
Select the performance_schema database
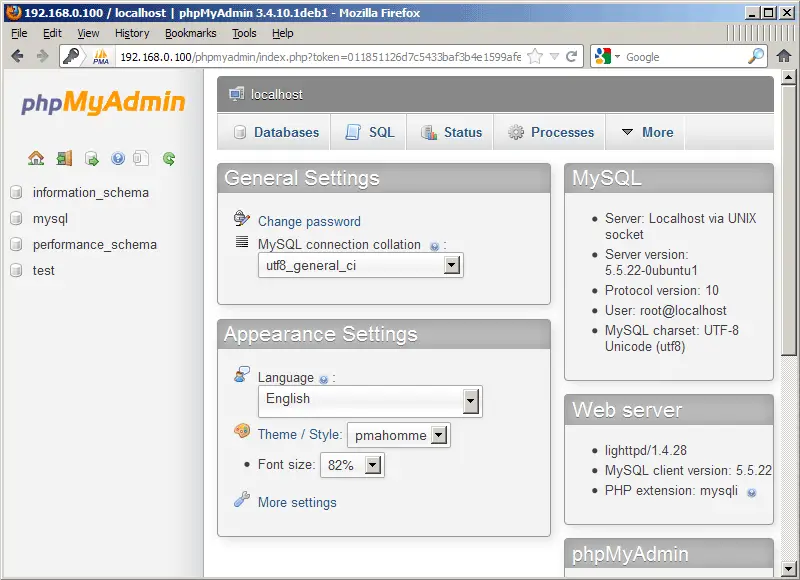coord(95,244)
